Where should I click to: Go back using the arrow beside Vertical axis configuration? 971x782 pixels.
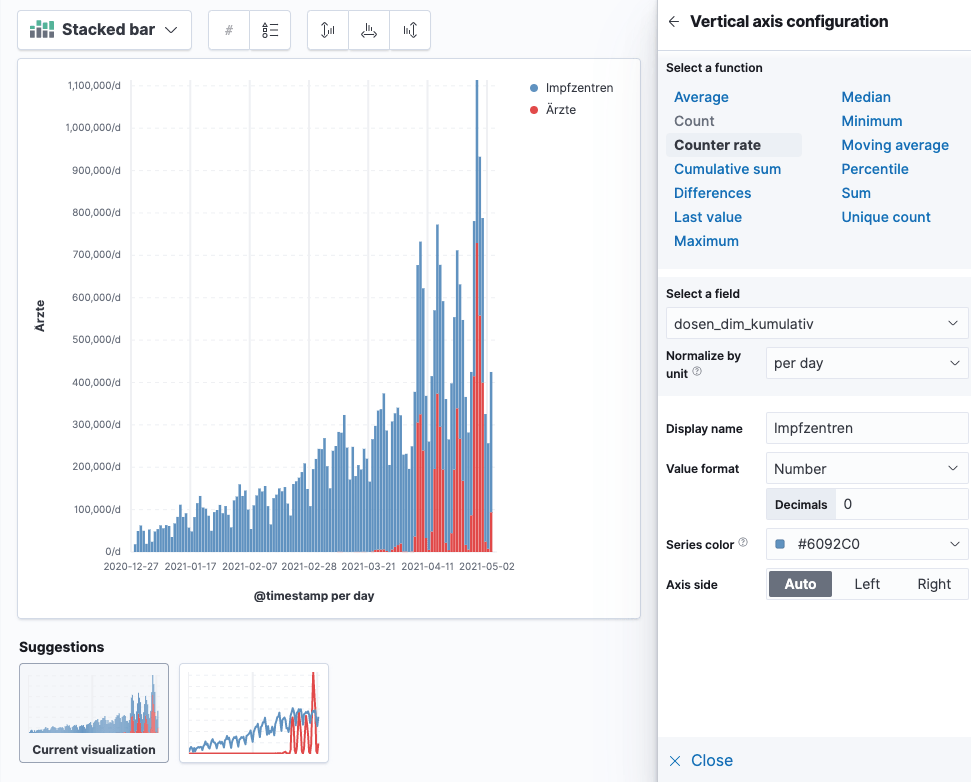click(674, 21)
